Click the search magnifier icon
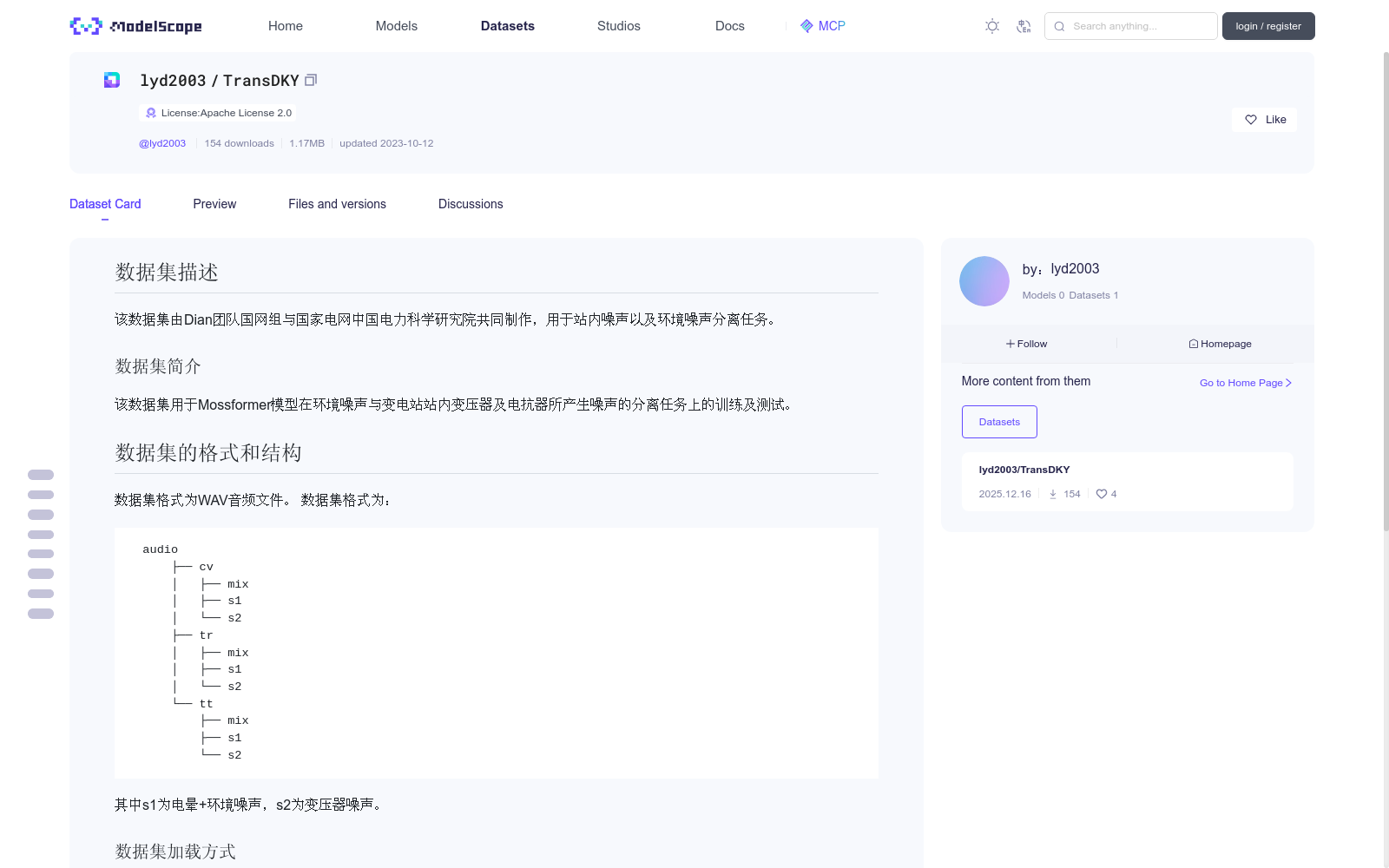Viewport: 1389px width, 868px height. pos(1059,26)
